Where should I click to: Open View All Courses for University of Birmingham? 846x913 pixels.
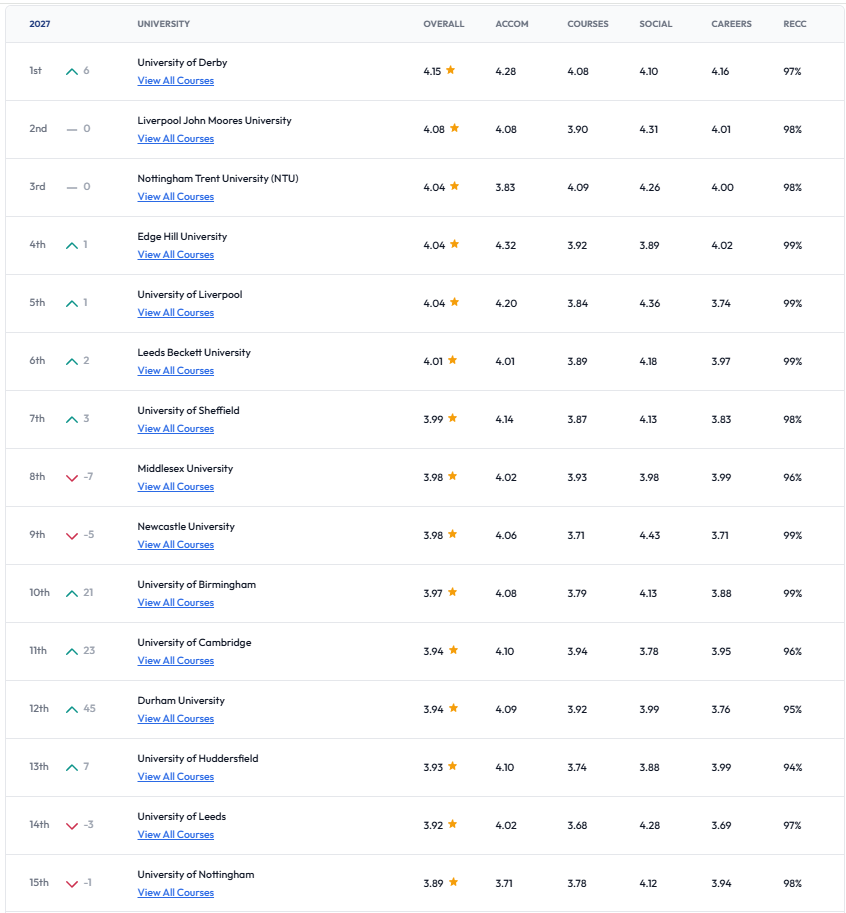(176, 603)
